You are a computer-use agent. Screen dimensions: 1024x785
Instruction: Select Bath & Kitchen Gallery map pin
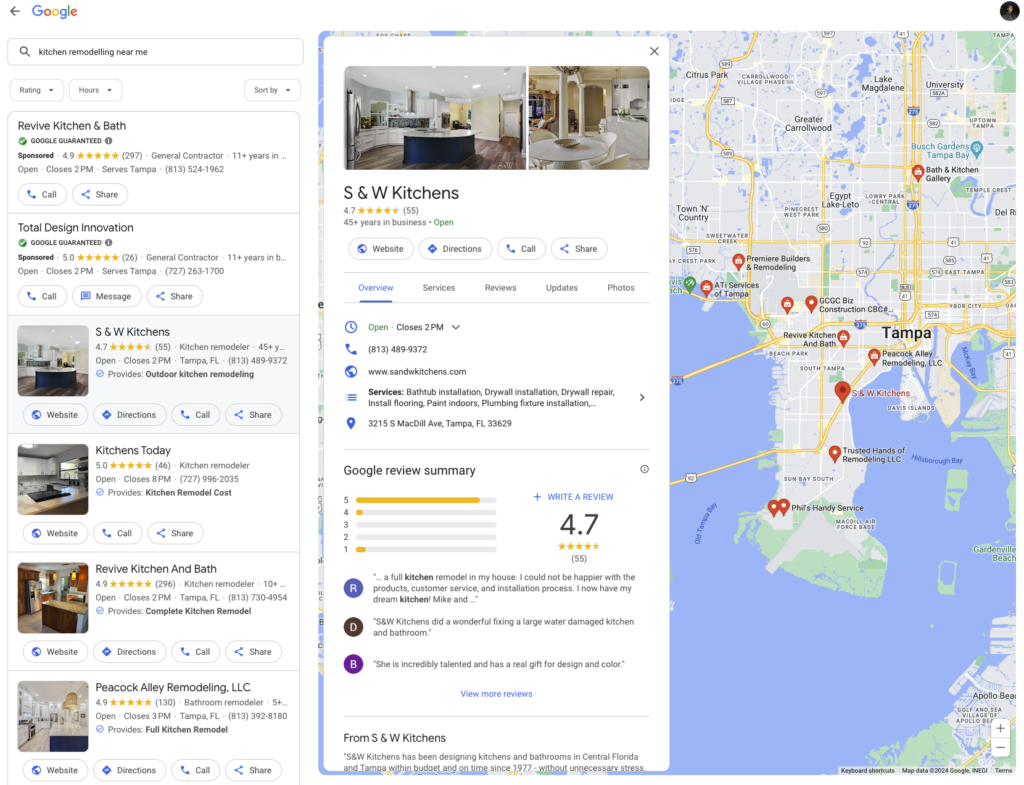(x=918, y=172)
